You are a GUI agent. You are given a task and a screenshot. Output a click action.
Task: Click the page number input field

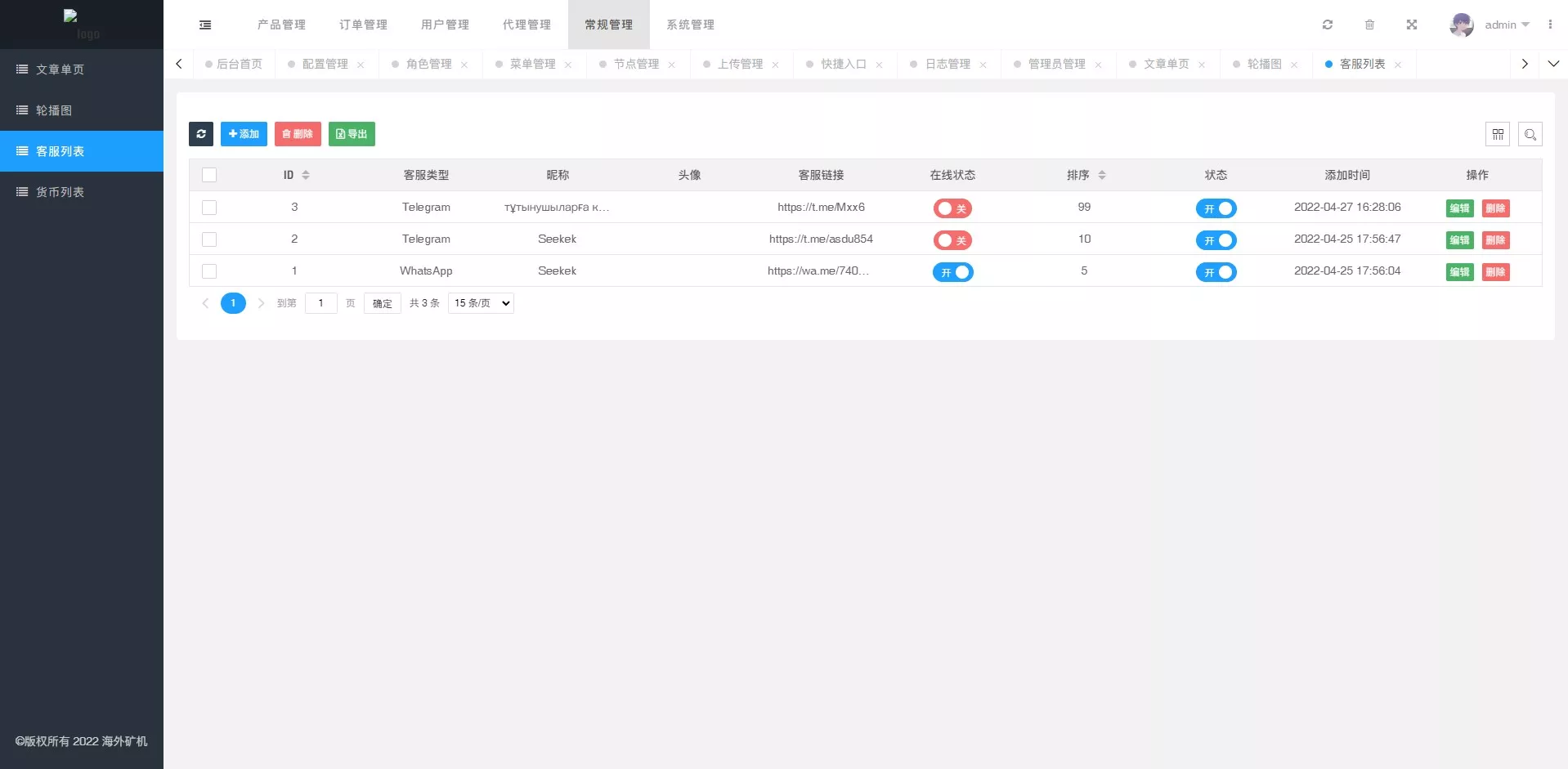coord(320,303)
